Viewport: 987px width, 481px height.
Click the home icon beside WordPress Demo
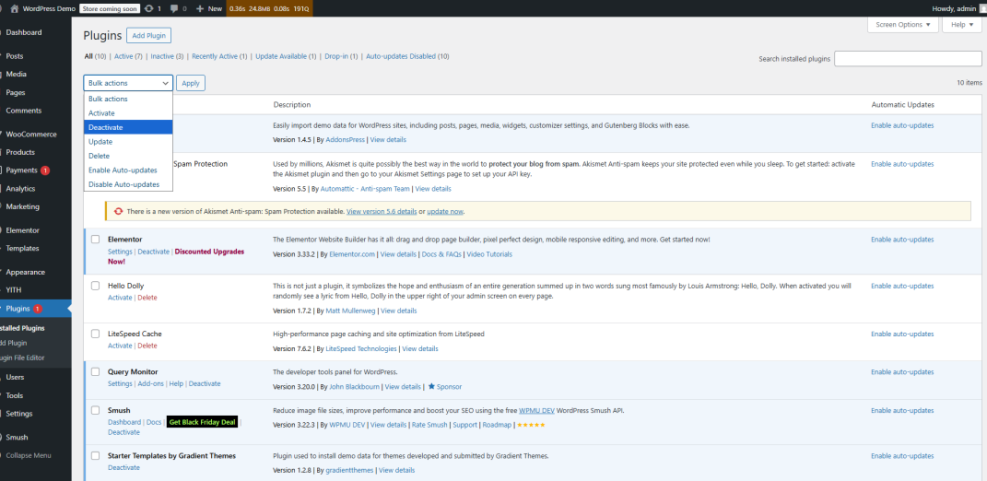14,9
